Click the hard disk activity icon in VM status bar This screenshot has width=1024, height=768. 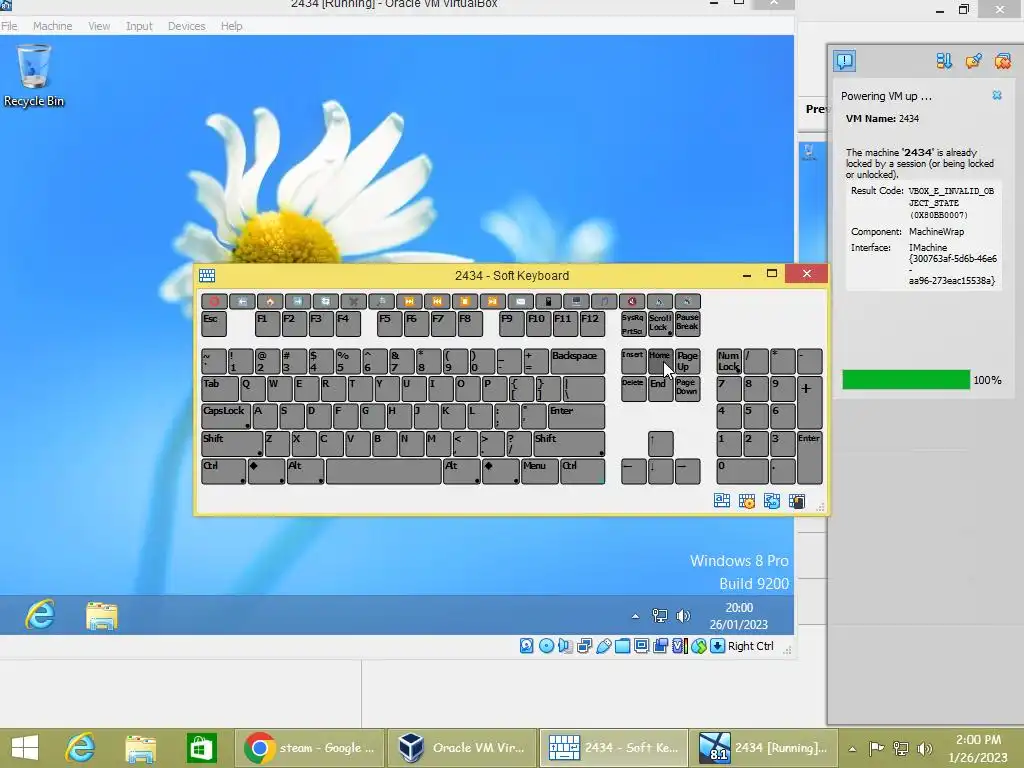click(526, 646)
